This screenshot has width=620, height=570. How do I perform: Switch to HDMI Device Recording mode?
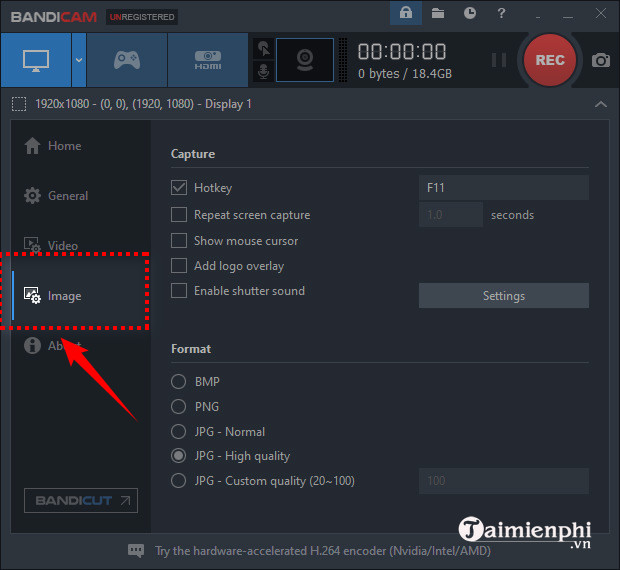pos(208,60)
